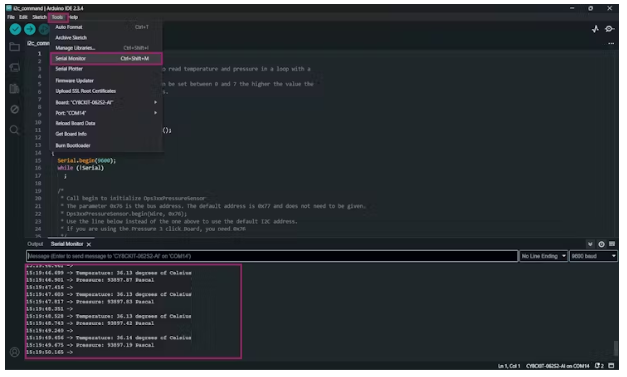Image resolution: width=627 pixels, height=377 pixels.
Task: Open the Sketch menu
Action: pos(39,17)
